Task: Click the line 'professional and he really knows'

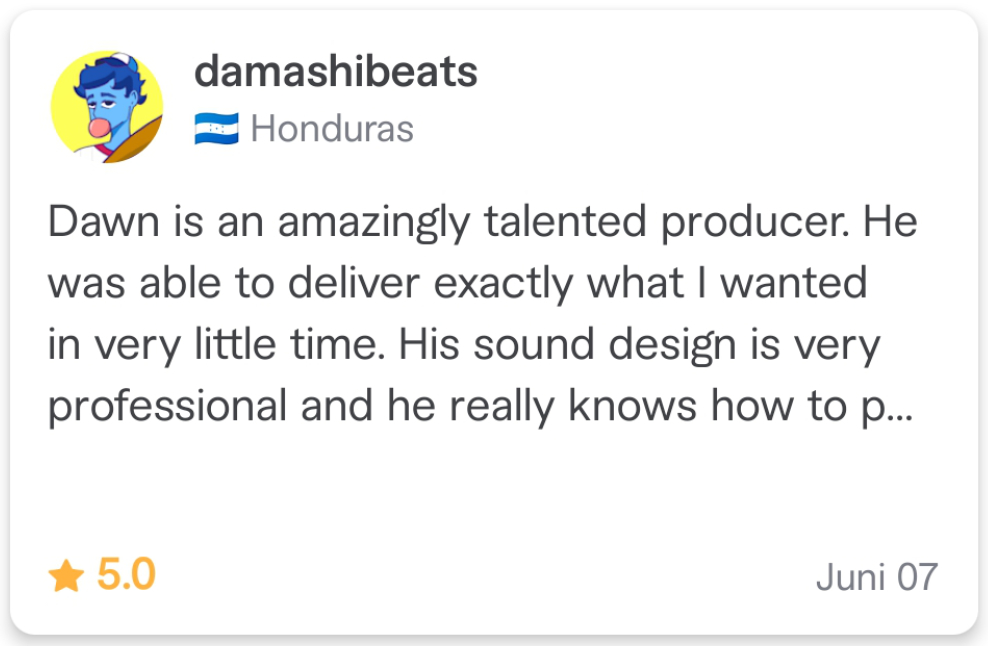Action: point(480,407)
